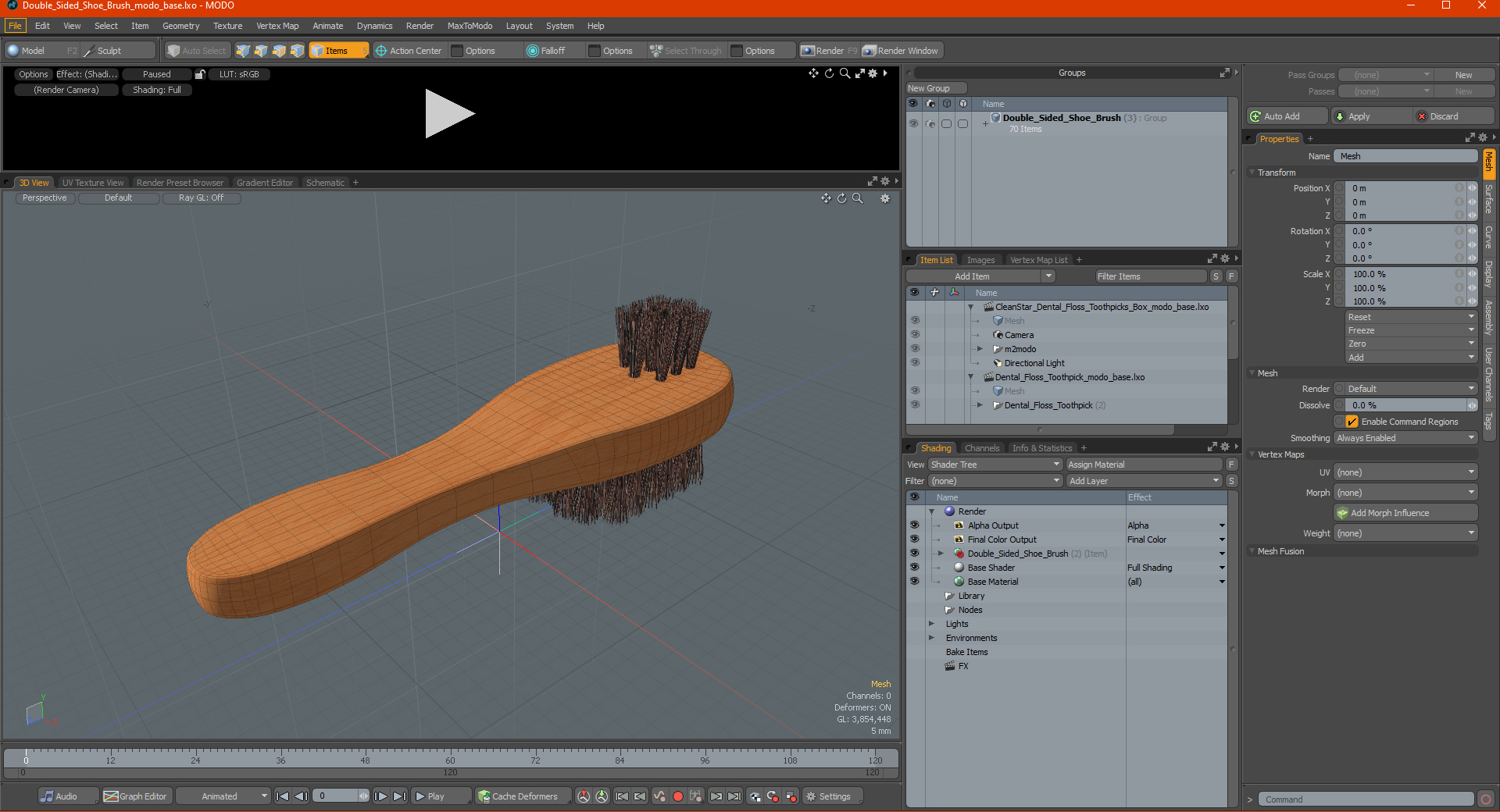Viewport: 1500px width, 812px height.
Task: Click the red record keyframe button
Action: pos(678,796)
